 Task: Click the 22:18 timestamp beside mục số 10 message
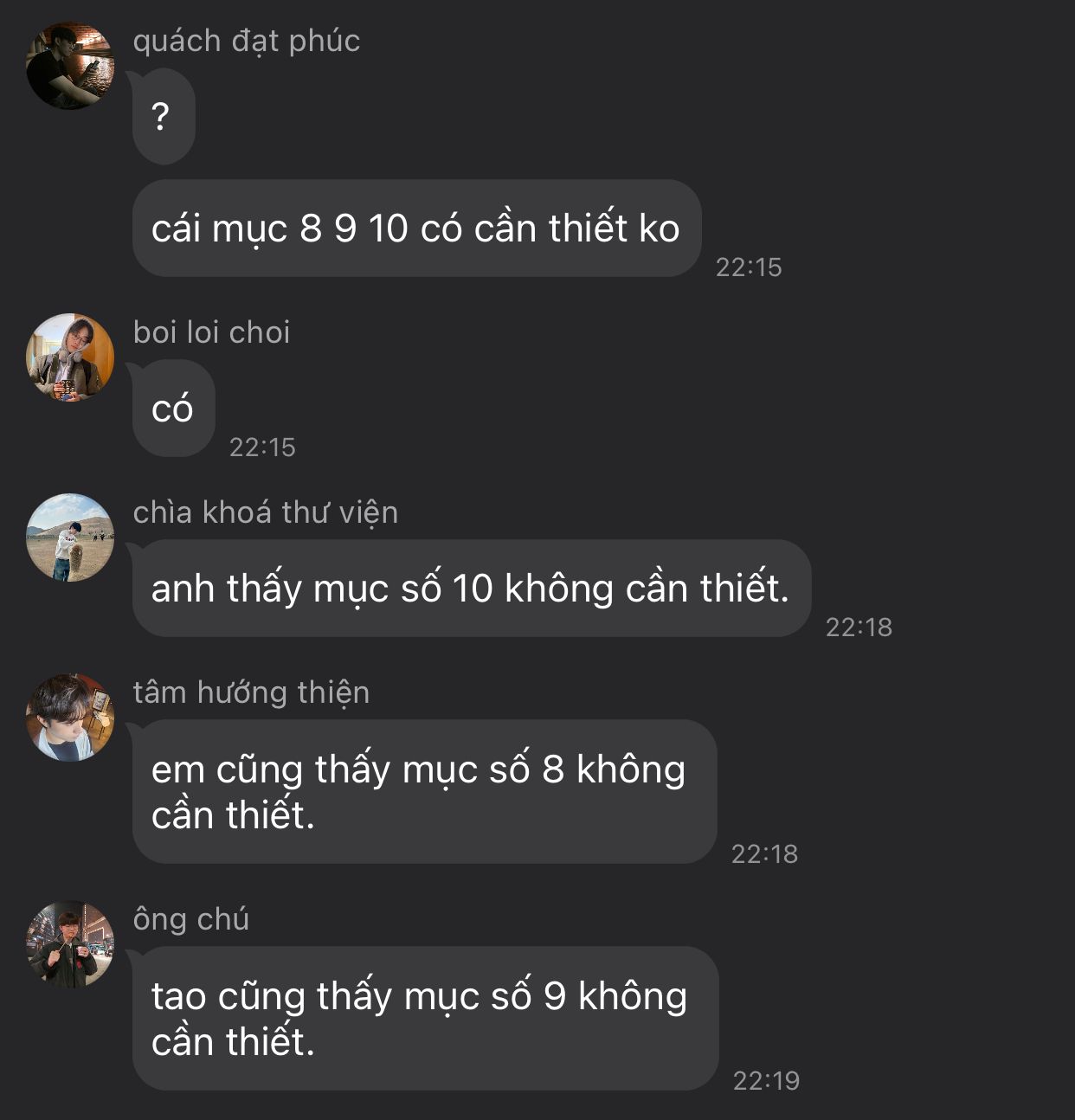click(859, 628)
